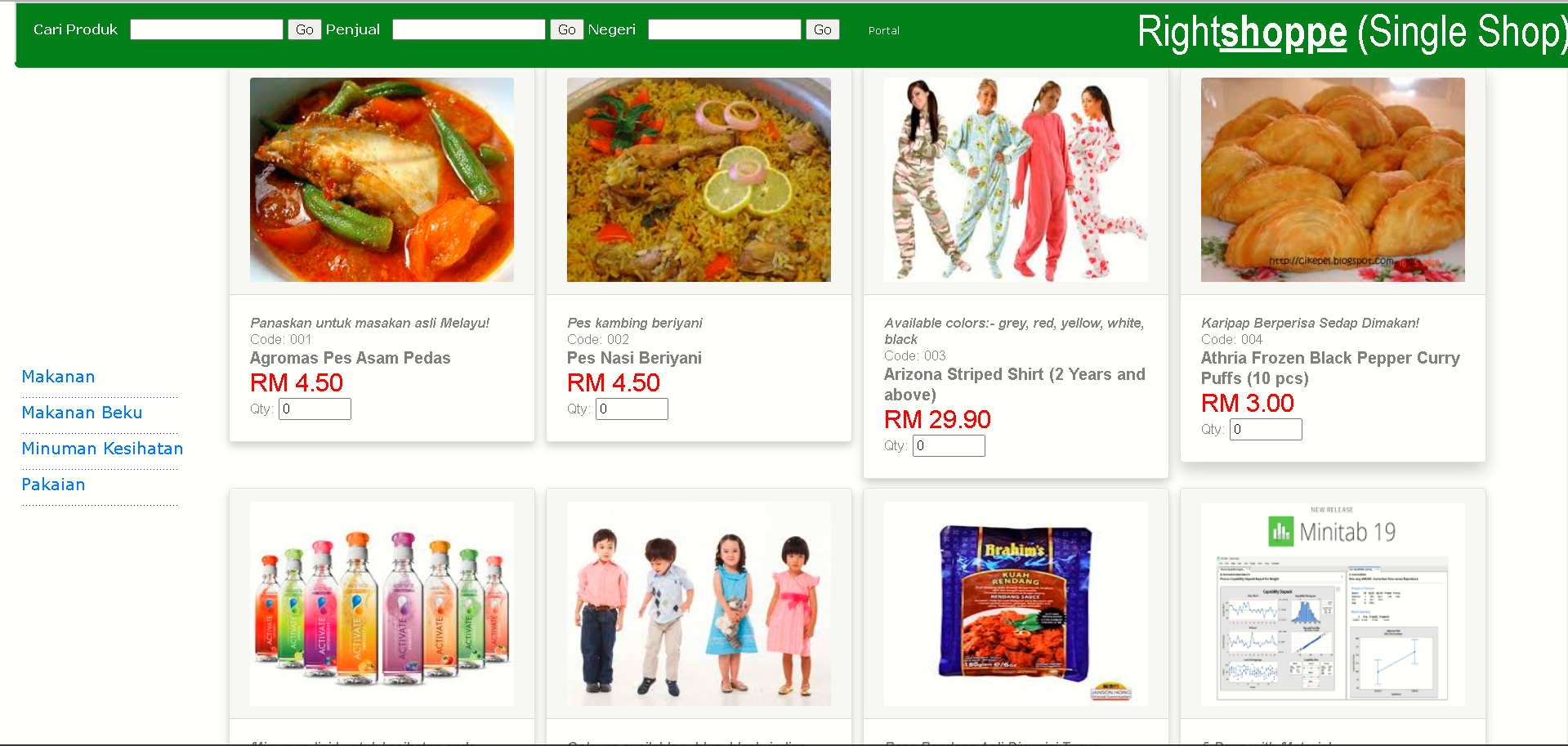Open the Pakaian category

pos(53,485)
